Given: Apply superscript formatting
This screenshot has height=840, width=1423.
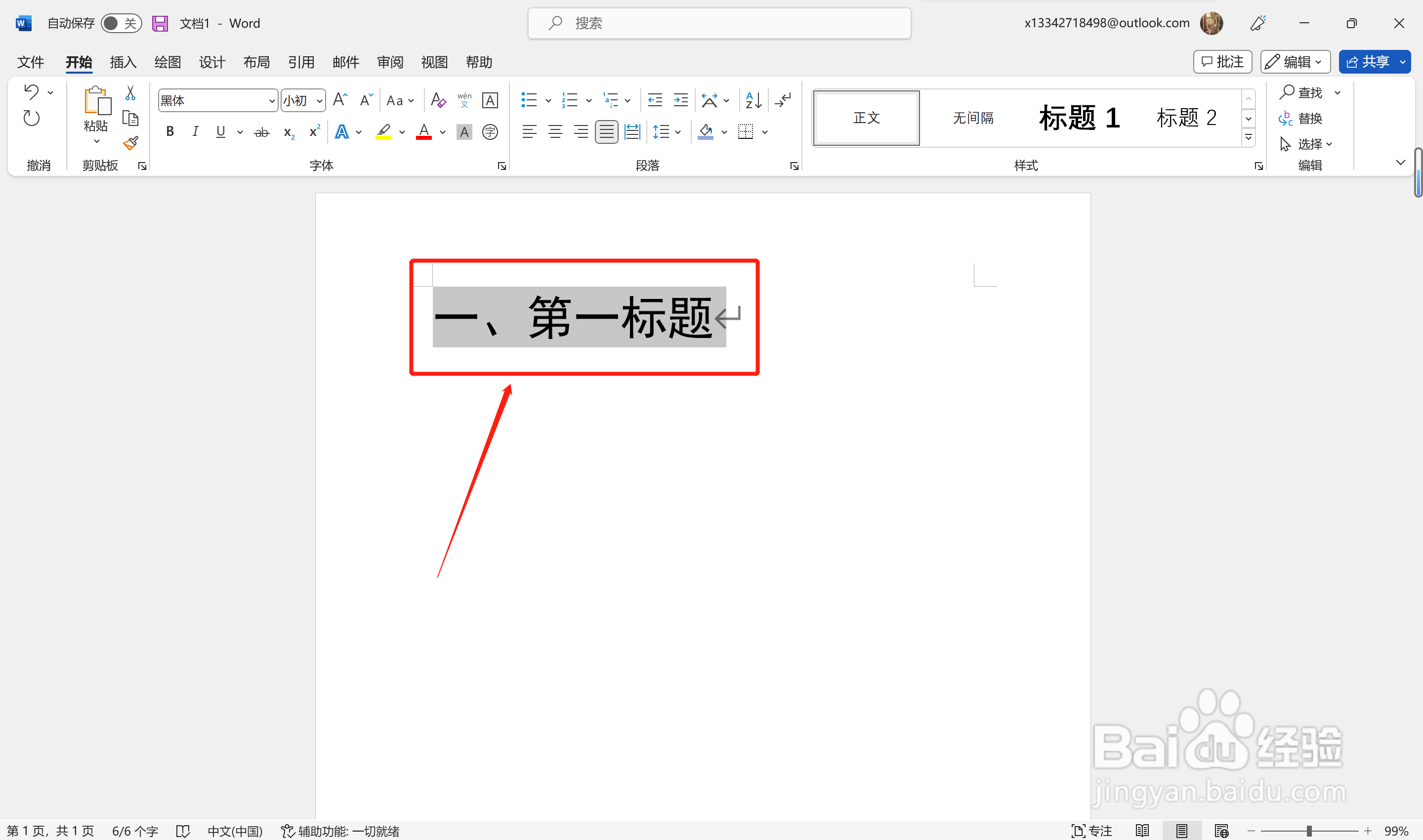Looking at the screenshot, I should click(x=315, y=131).
